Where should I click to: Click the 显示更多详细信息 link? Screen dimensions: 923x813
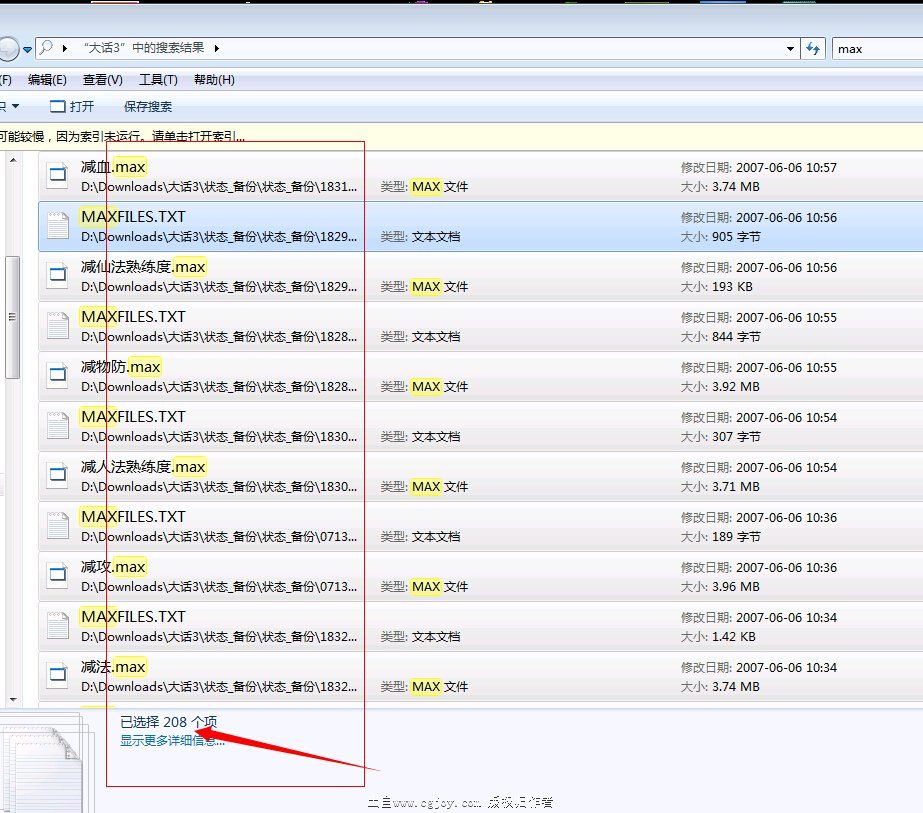coord(172,741)
